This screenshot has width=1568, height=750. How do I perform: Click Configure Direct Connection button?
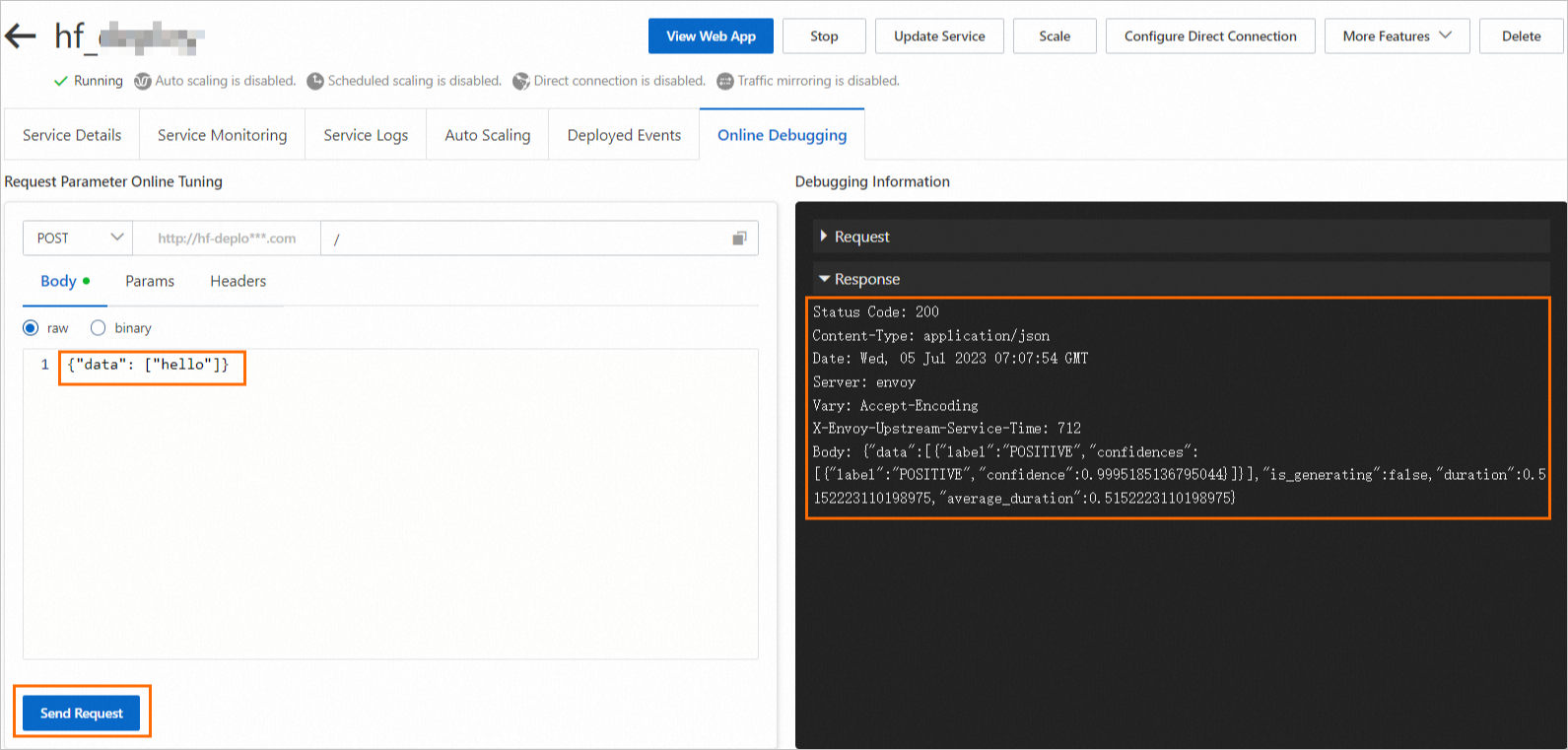(1210, 36)
